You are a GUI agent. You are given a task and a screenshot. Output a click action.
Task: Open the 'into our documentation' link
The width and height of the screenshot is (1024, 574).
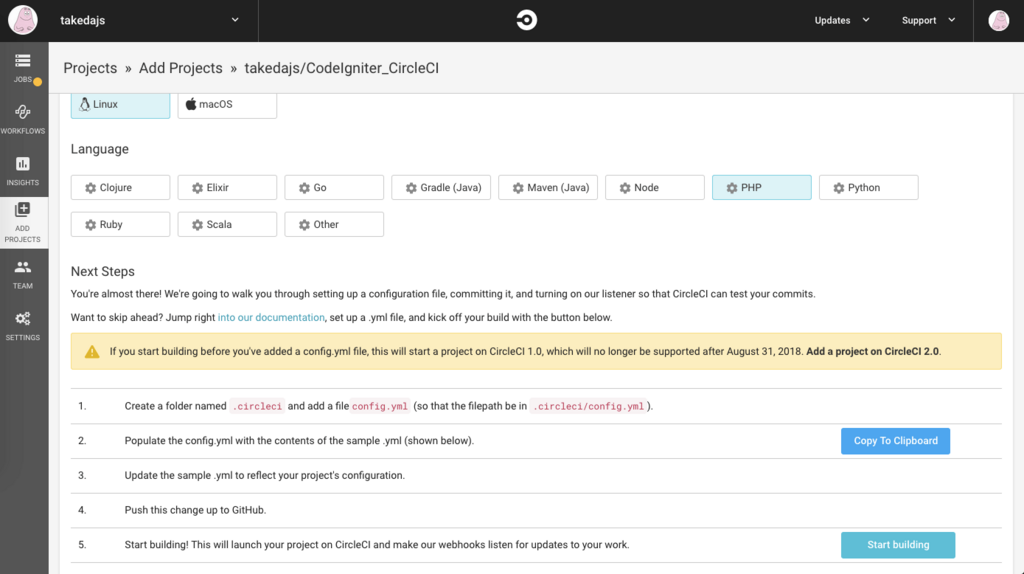click(271, 317)
